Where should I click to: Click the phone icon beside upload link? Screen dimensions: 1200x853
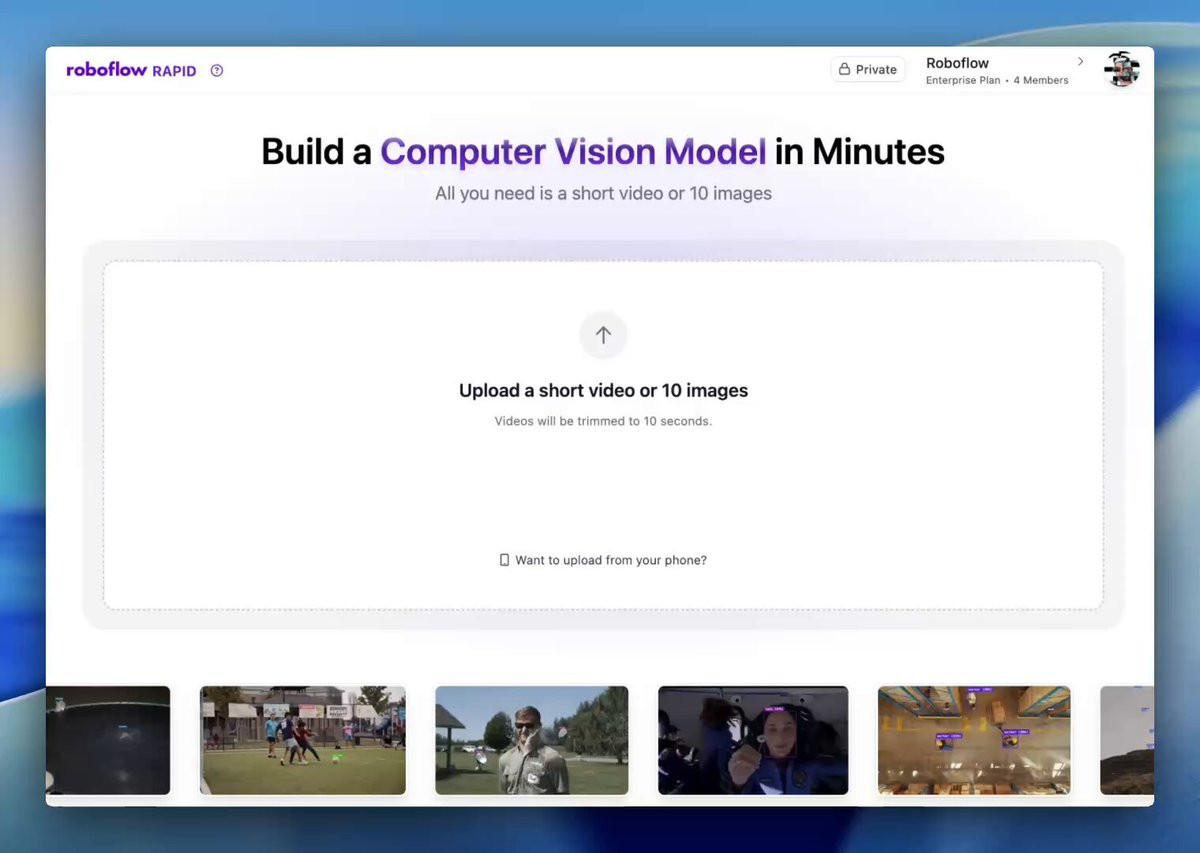point(504,560)
